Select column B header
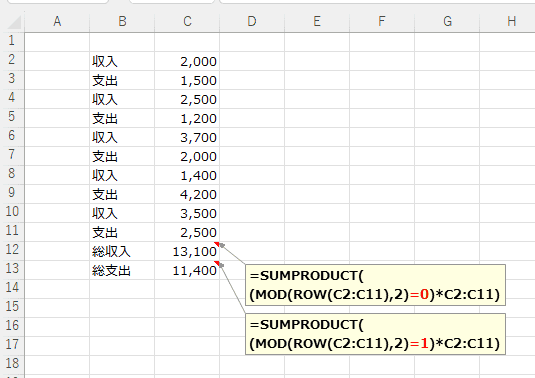This screenshot has height=378, width=535. pos(122,21)
